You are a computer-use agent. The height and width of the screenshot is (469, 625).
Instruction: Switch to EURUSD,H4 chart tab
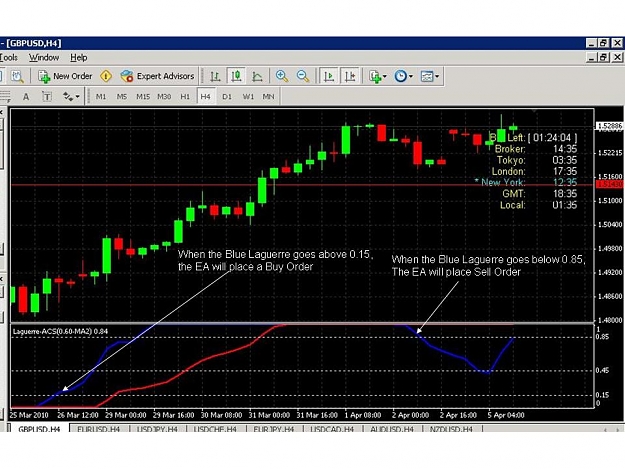point(98,428)
